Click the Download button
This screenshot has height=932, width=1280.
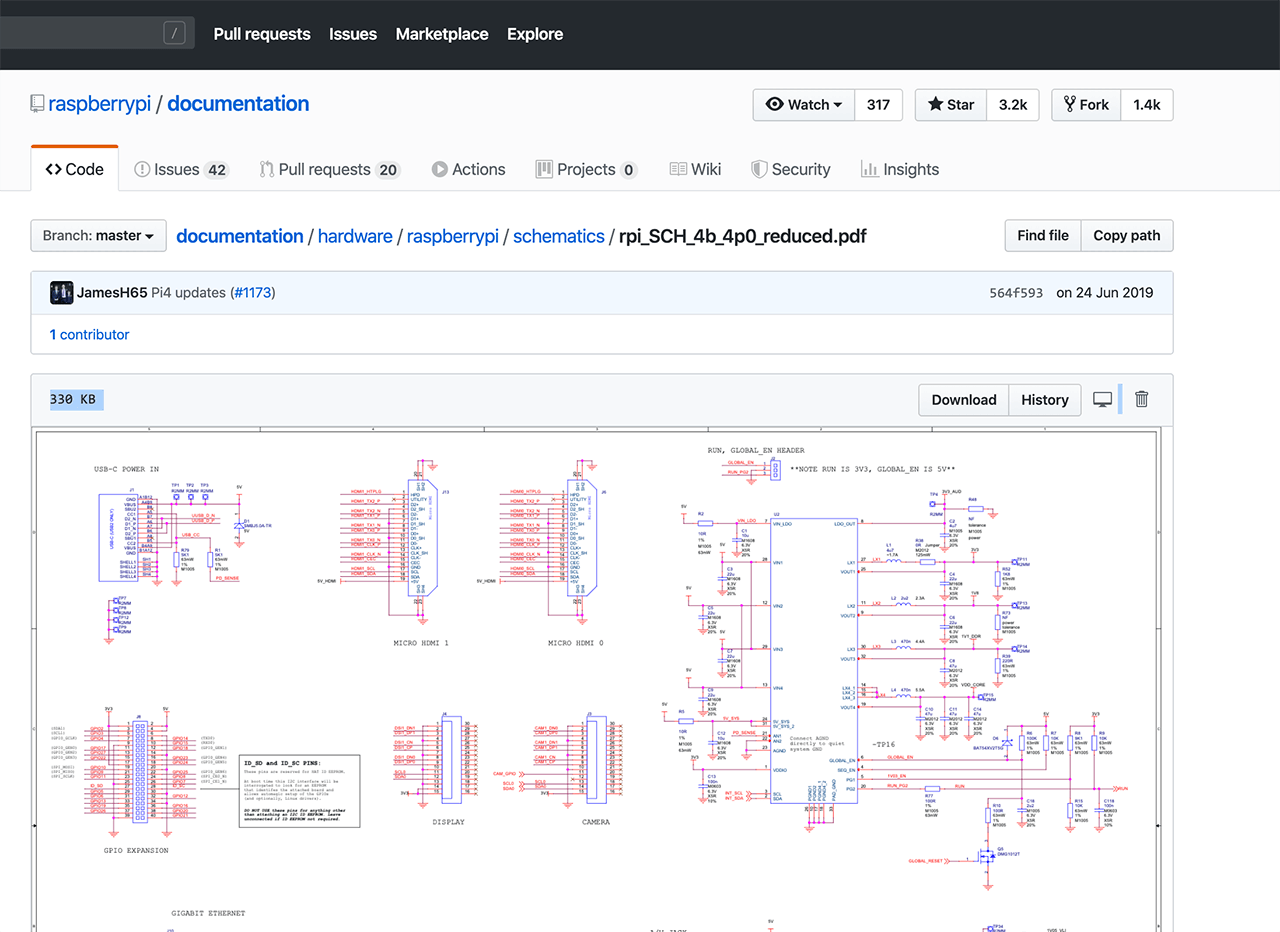[x=964, y=400]
